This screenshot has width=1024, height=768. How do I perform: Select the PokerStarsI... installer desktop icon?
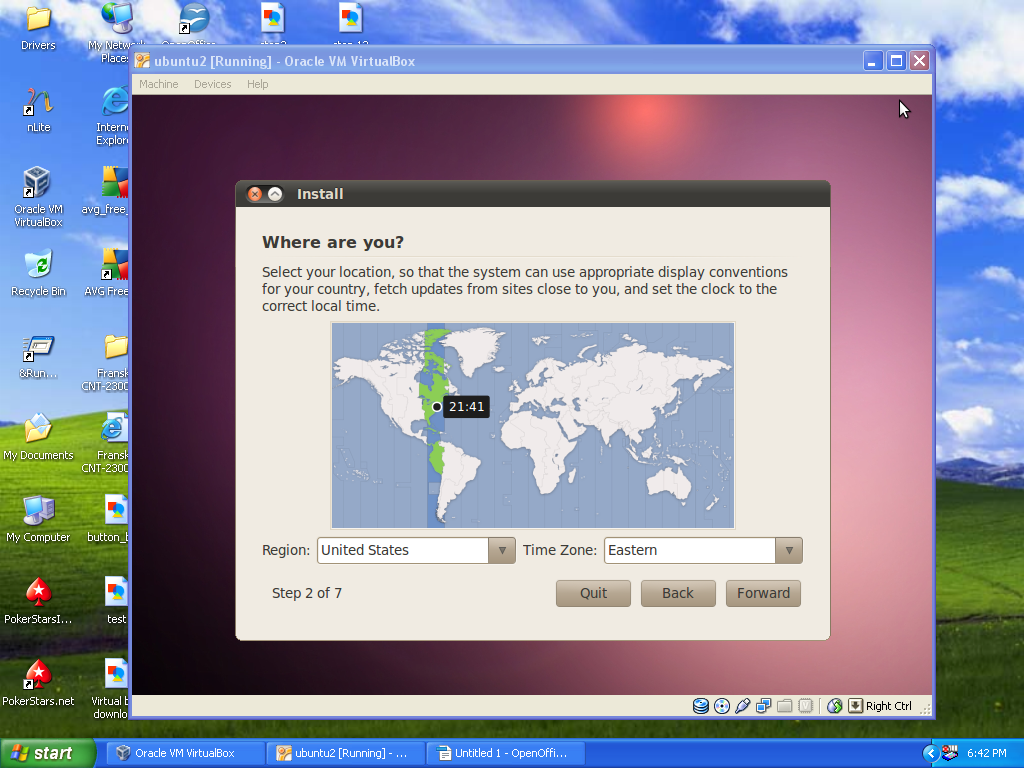pos(38,601)
